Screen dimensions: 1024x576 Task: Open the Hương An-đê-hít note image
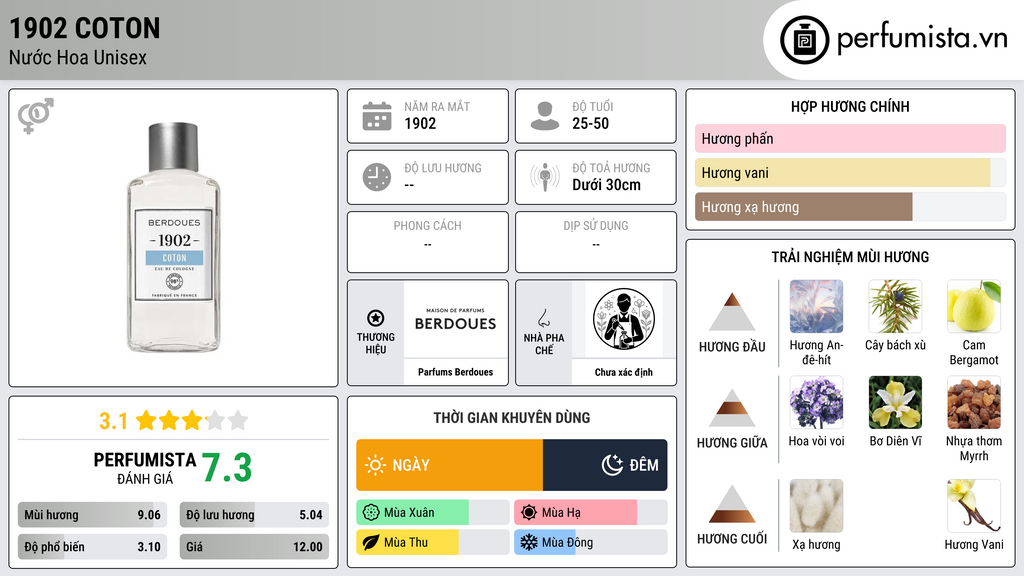click(x=816, y=307)
